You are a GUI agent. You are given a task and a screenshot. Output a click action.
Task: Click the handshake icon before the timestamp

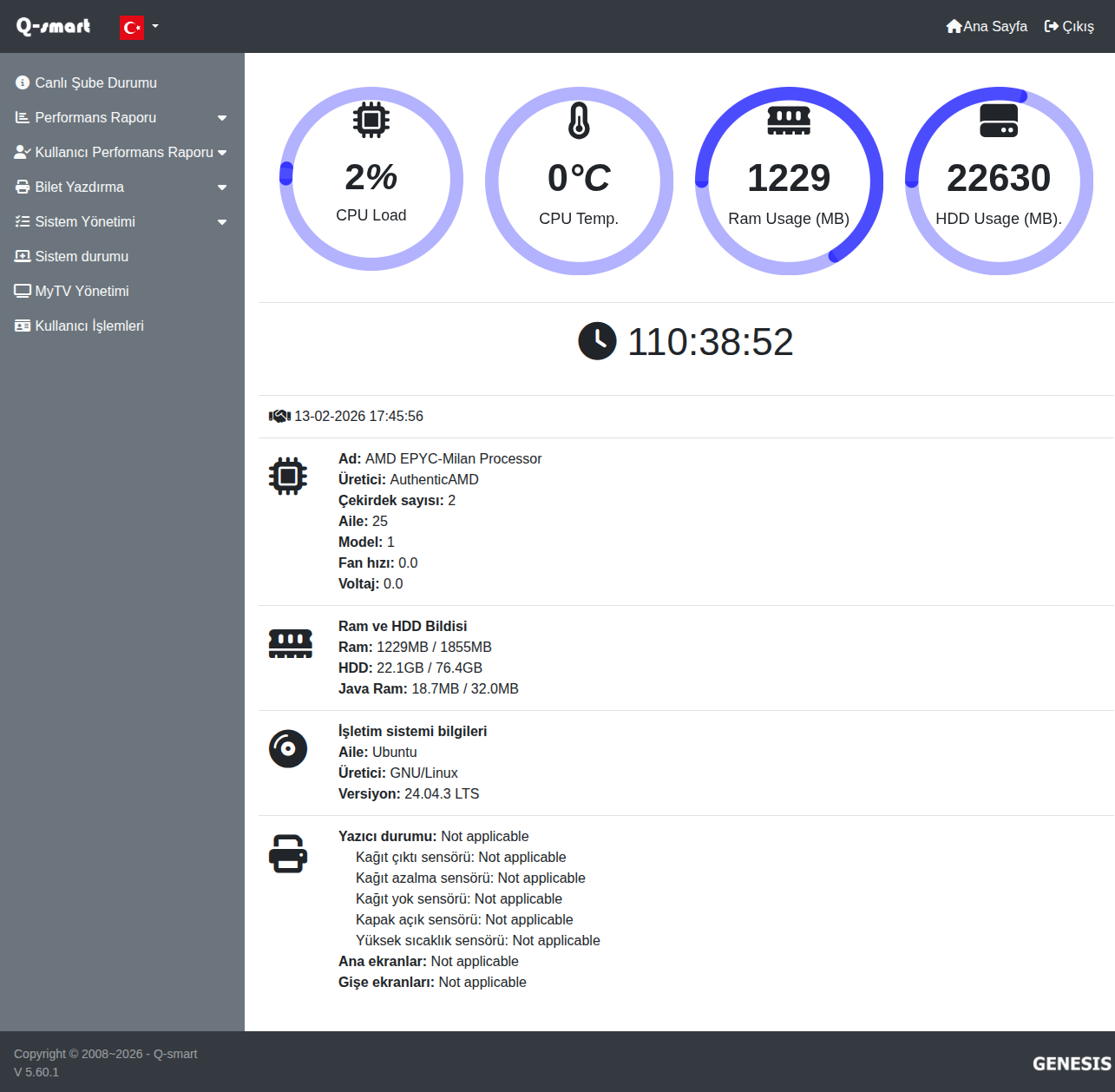(279, 416)
